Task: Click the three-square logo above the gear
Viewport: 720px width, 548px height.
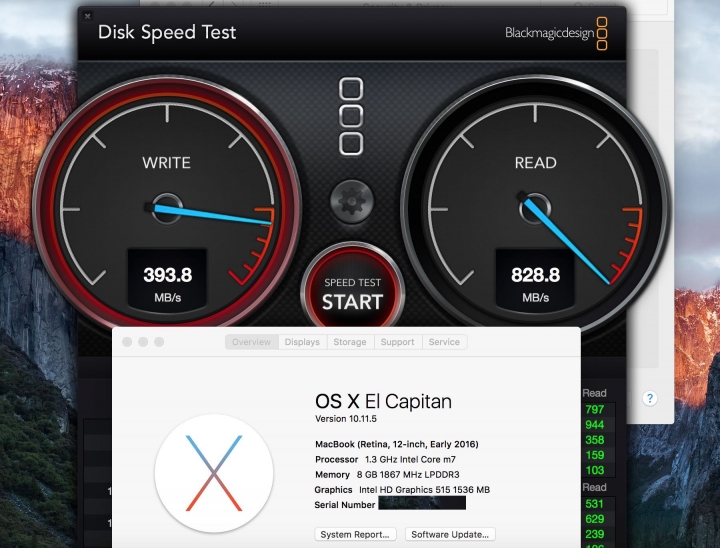Action: 351,116
